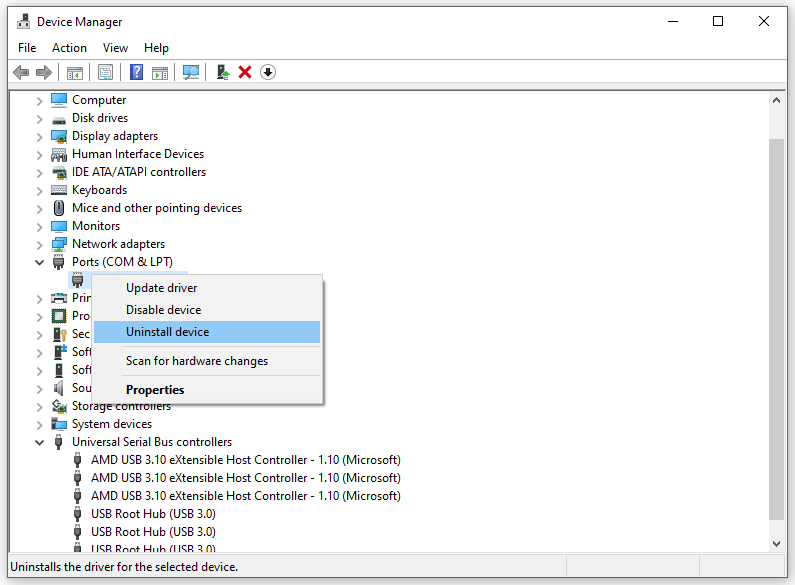
Task: Open Properties from the context menu
Action: 207,390
